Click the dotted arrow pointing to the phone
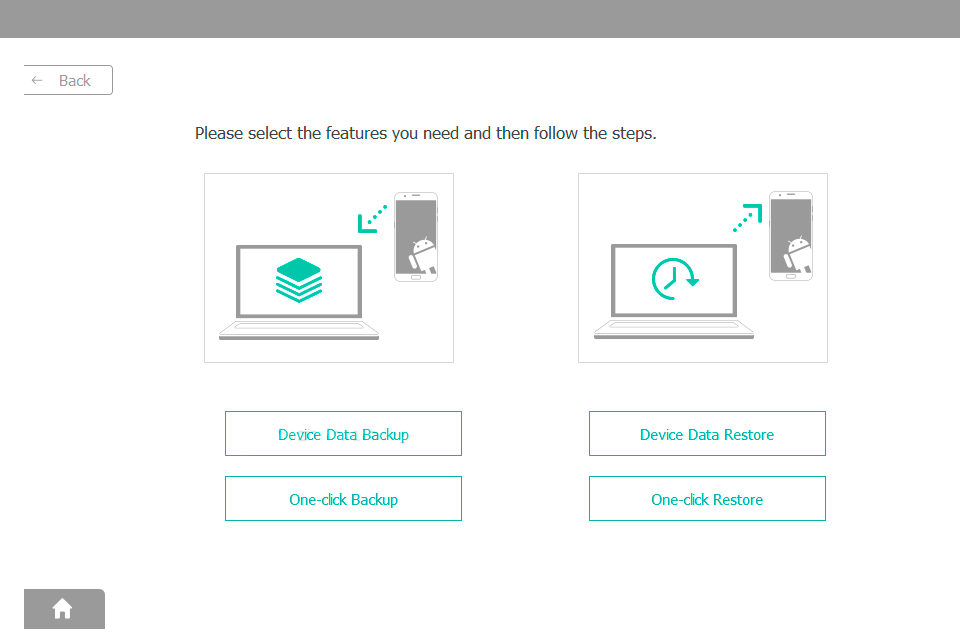This screenshot has width=960, height=640. tap(746, 212)
